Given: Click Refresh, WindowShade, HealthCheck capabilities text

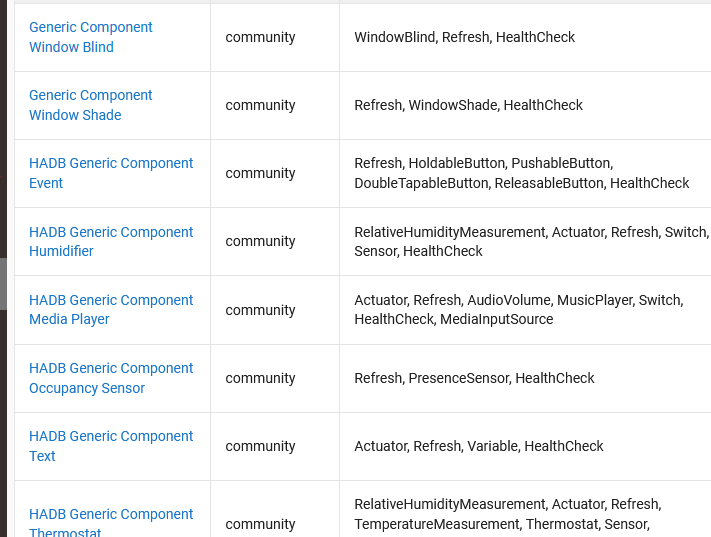Looking at the screenshot, I should (x=468, y=105).
